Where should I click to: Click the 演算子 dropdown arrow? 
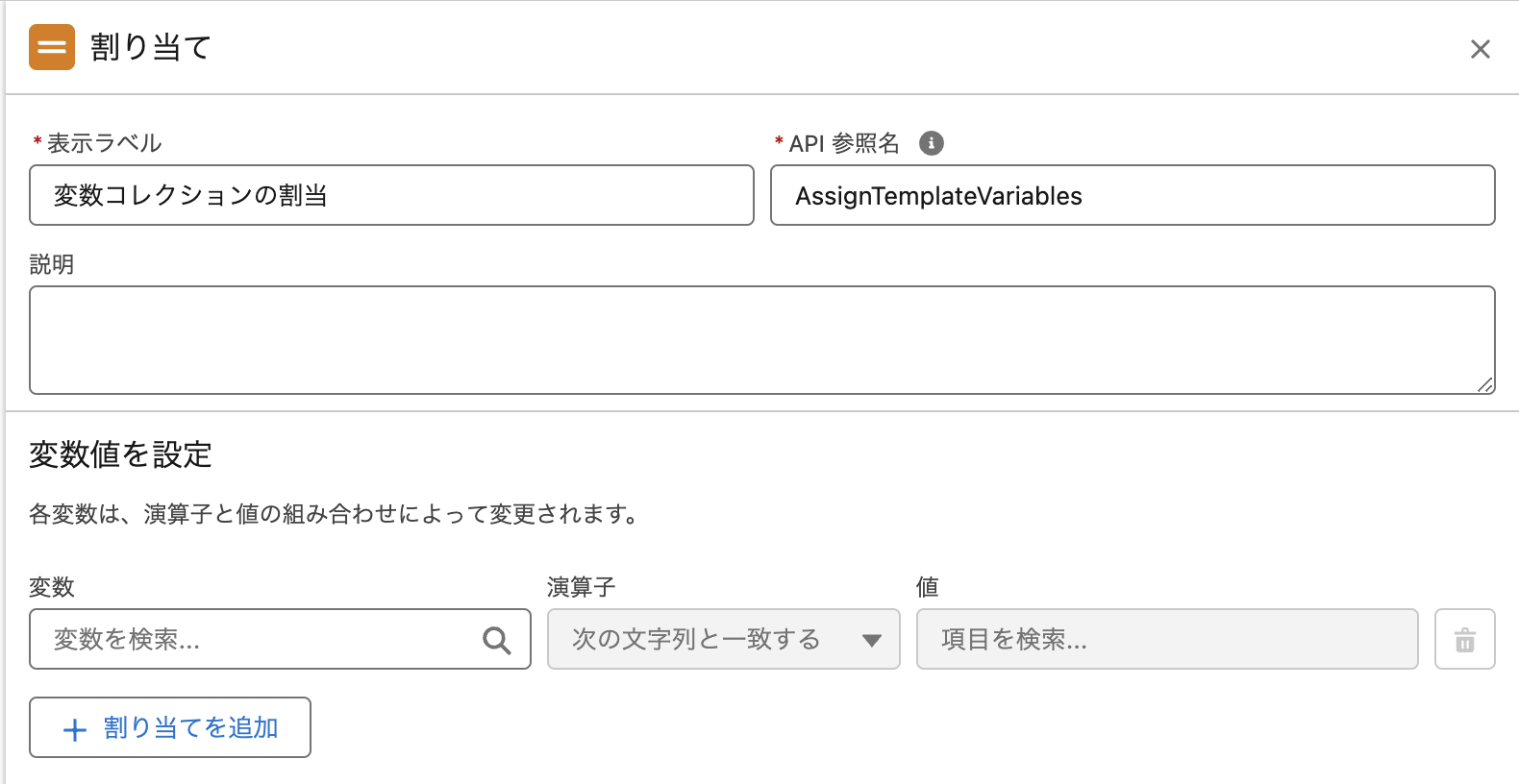click(871, 641)
